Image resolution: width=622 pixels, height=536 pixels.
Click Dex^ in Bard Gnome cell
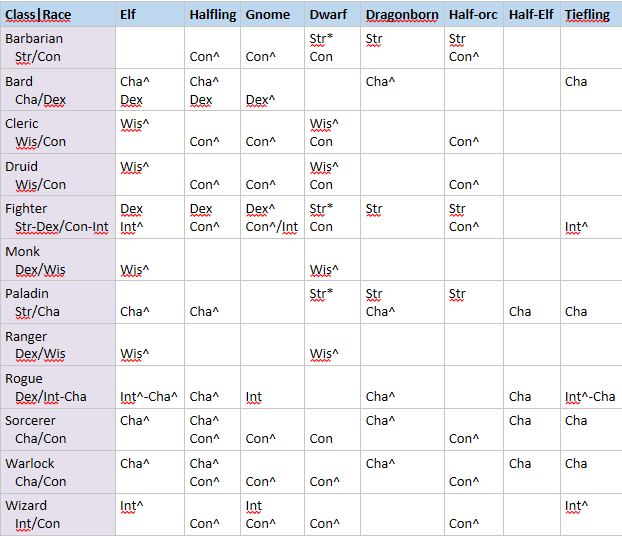point(260,100)
